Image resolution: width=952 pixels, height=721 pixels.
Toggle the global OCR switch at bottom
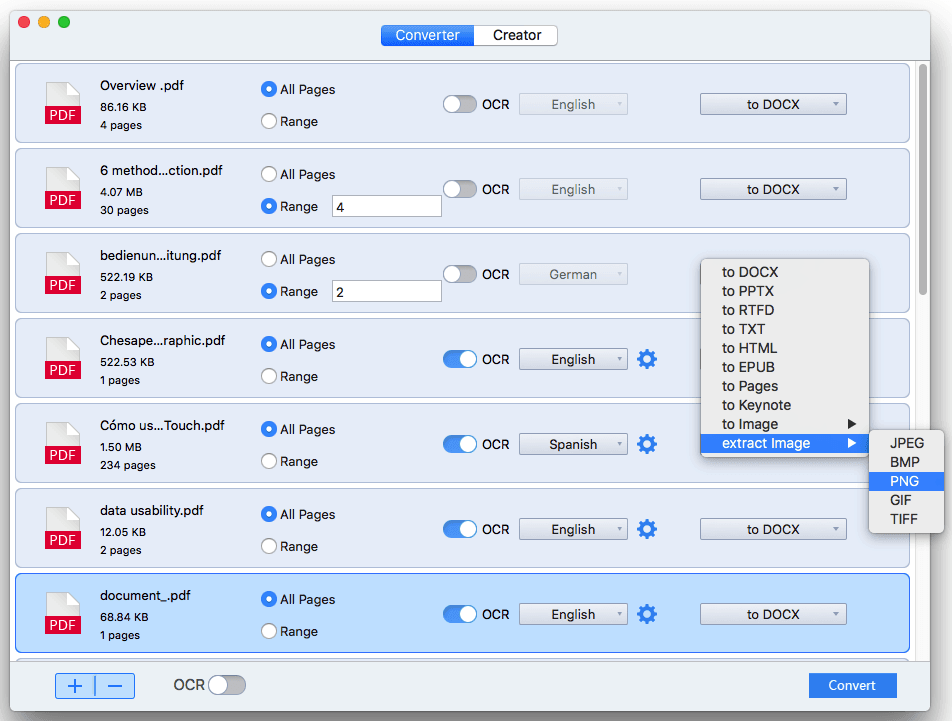point(226,685)
